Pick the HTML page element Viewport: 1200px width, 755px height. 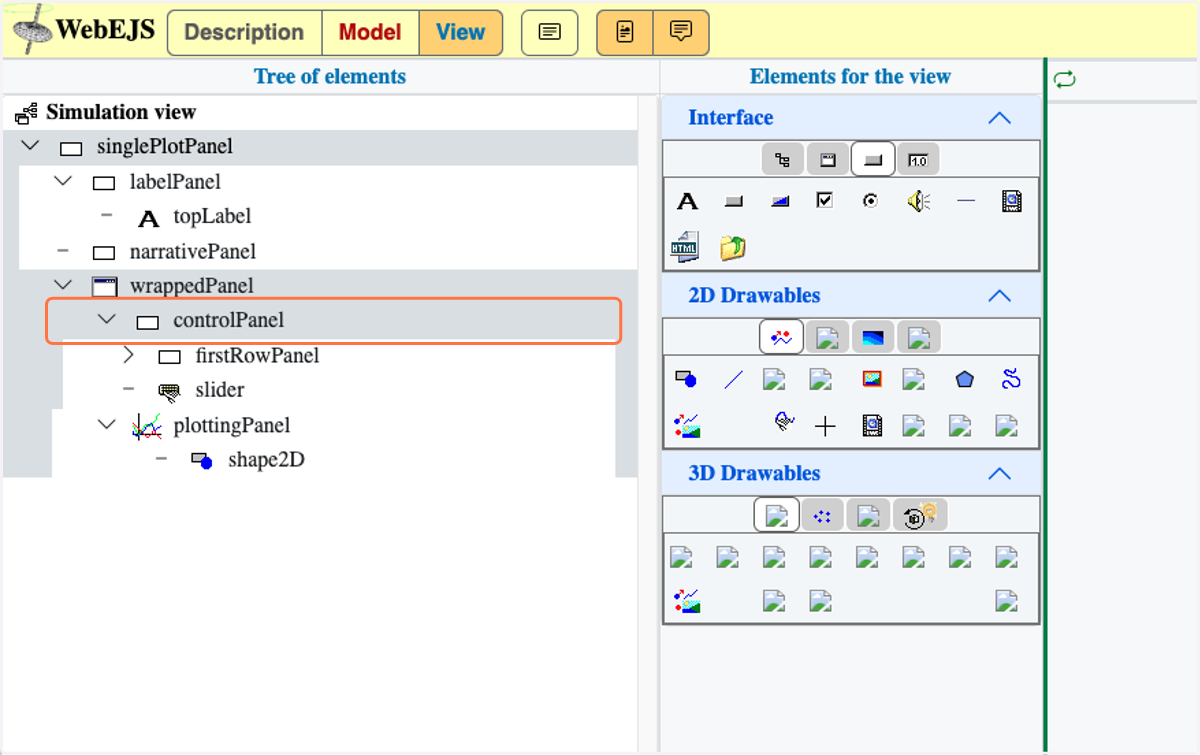(685, 246)
